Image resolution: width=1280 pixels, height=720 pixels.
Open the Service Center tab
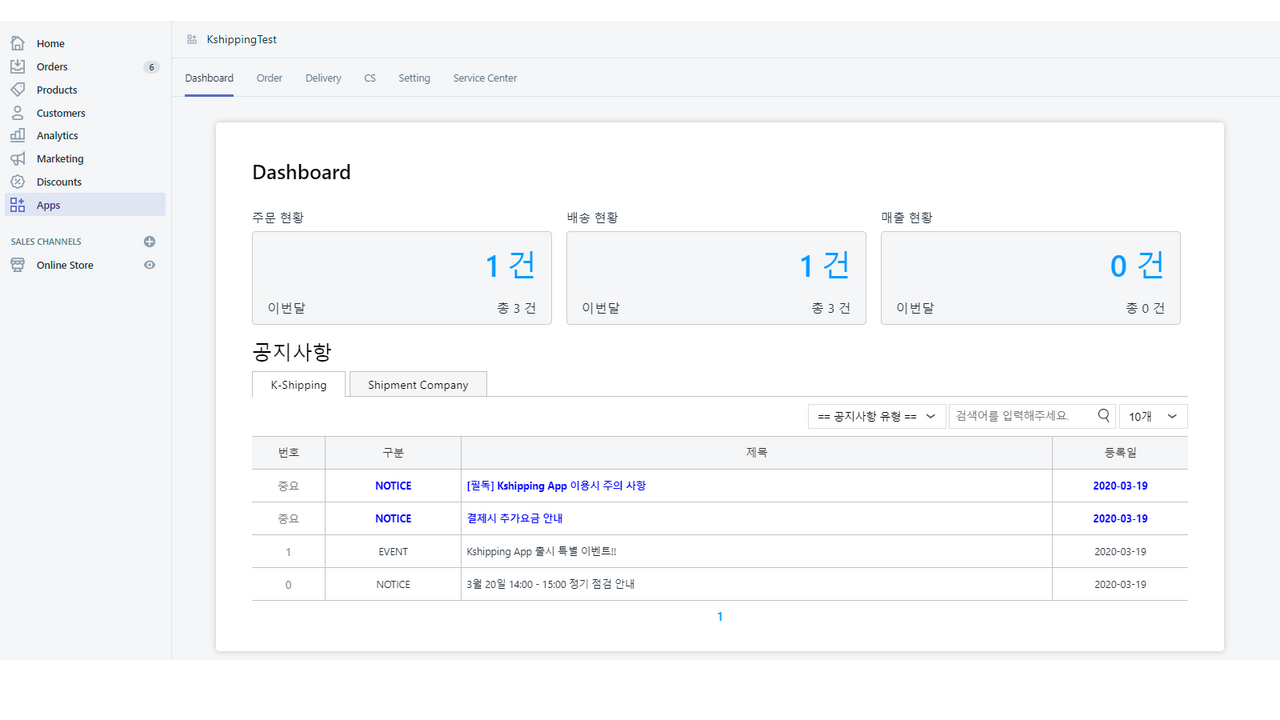[x=484, y=78]
